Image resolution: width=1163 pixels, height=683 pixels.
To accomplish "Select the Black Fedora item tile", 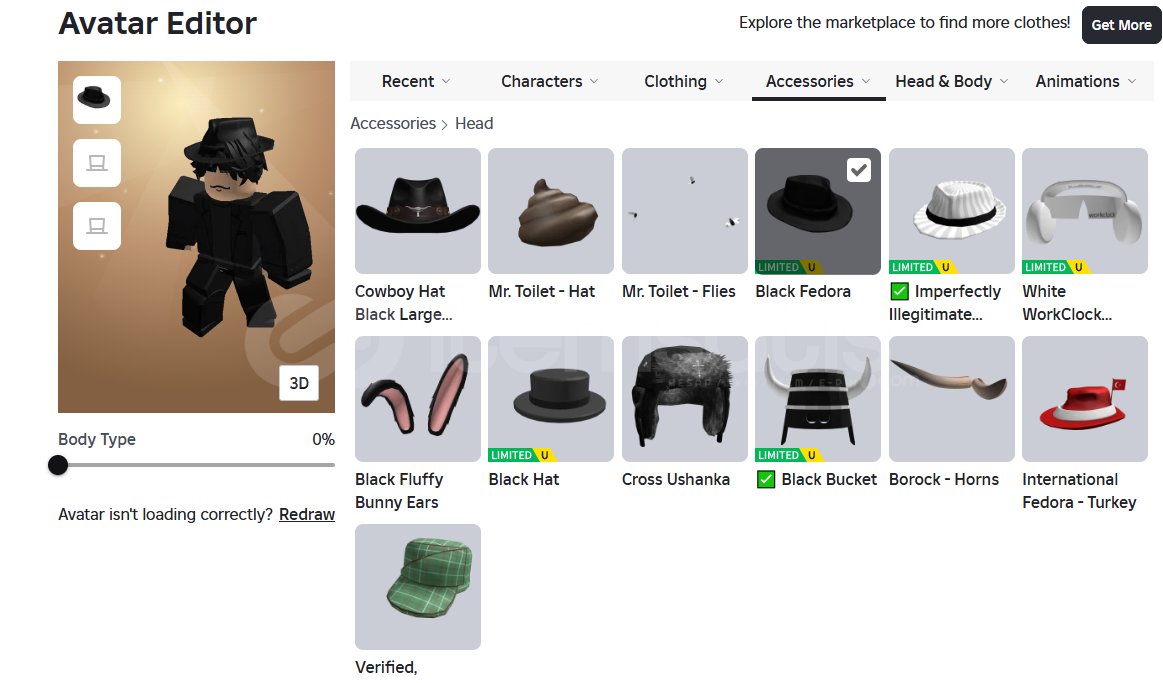I will point(818,211).
